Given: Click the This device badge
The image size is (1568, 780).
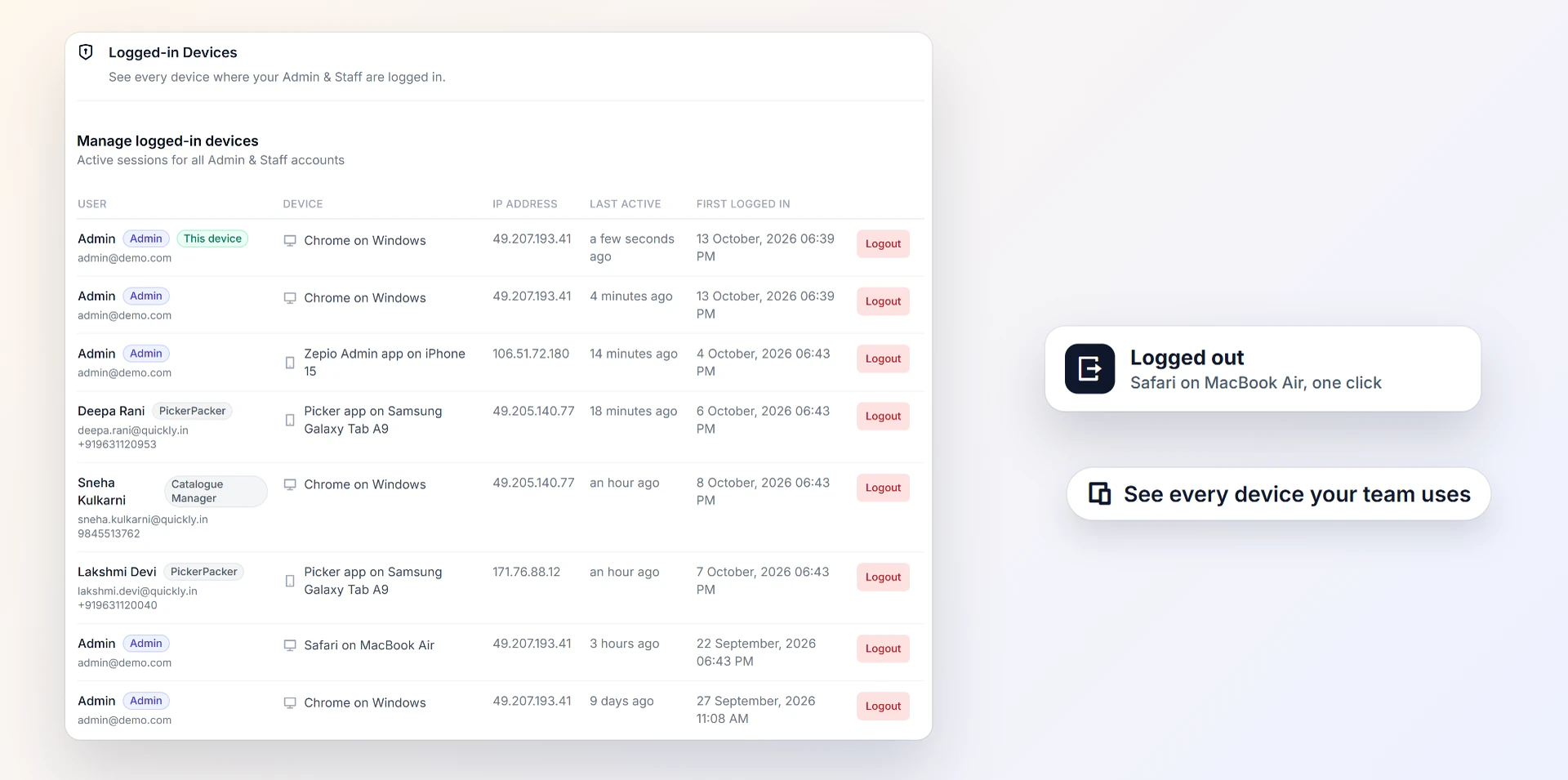Looking at the screenshot, I should pos(212,238).
